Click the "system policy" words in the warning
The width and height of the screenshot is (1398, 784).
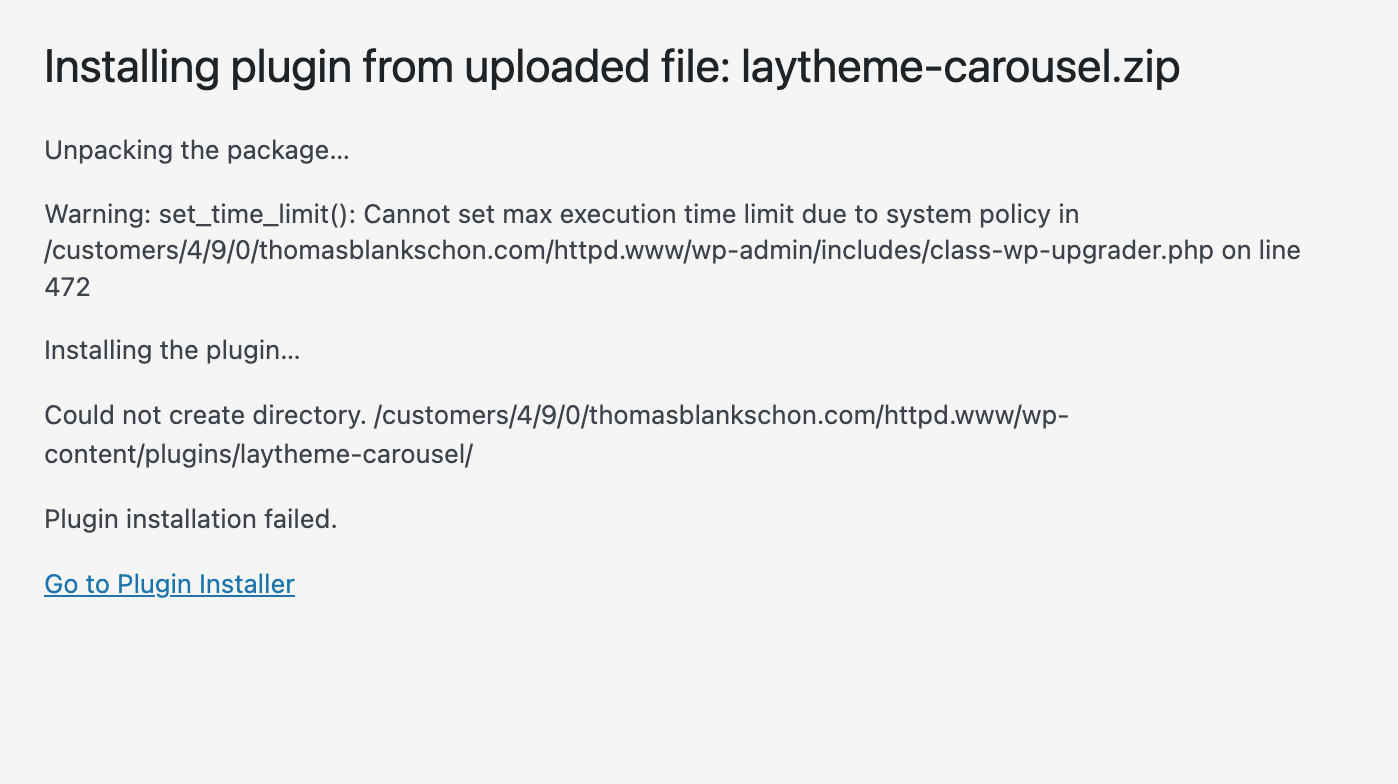pyautogui.click(x=971, y=214)
